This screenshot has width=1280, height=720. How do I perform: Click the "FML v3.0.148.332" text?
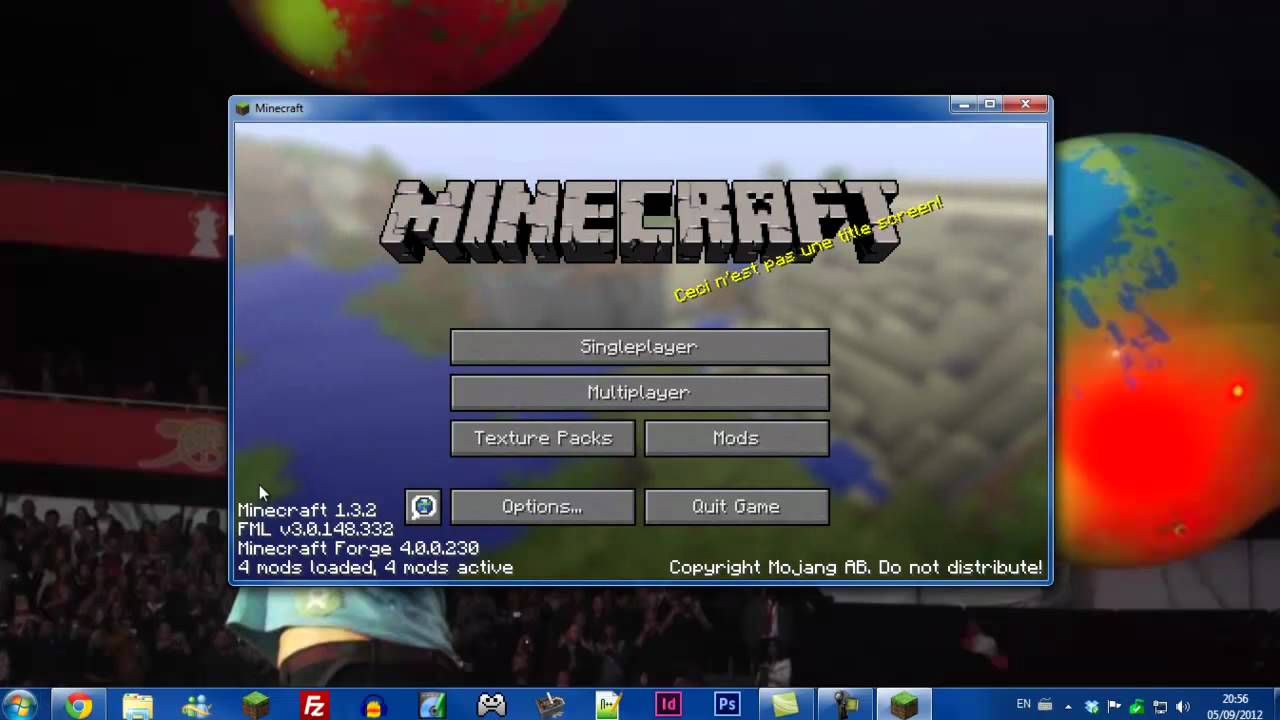315,529
